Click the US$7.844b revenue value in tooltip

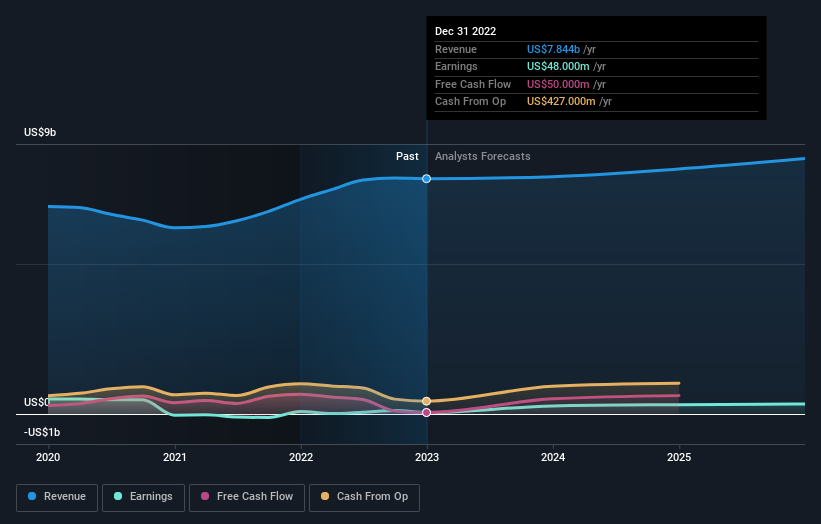pos(553,49)
